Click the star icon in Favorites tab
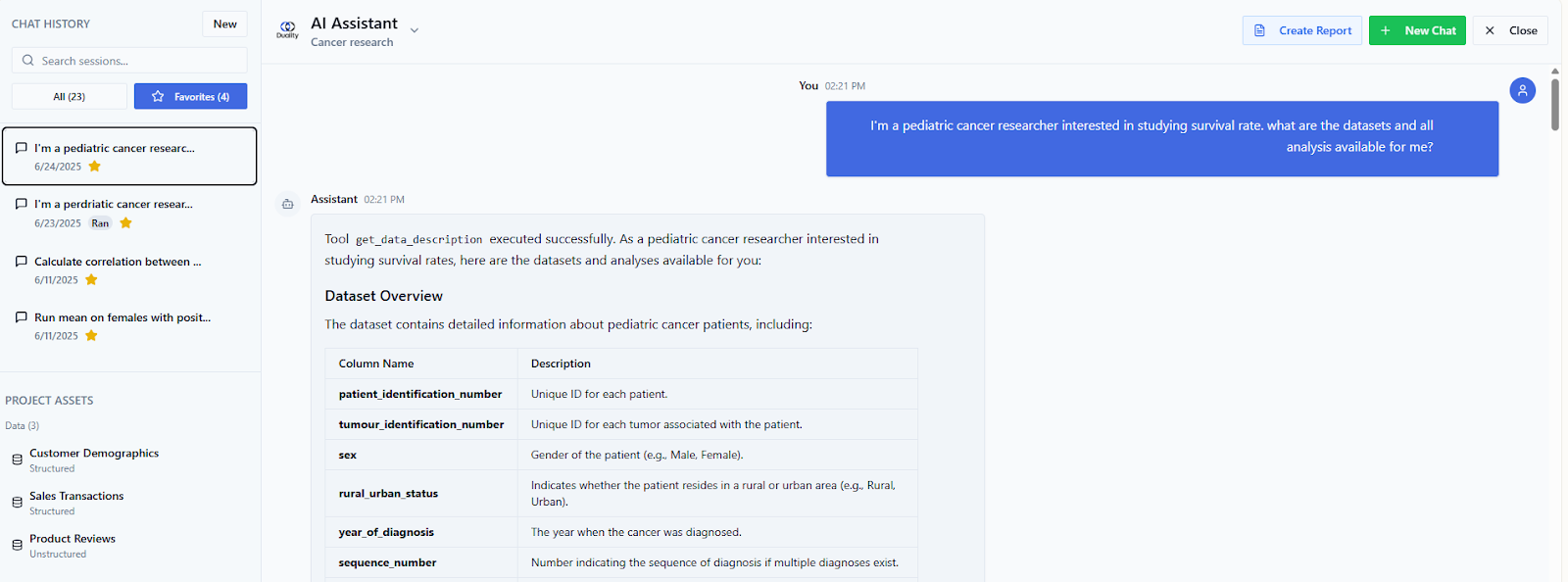Screen dimensions: 1568x582 point(158,96)
